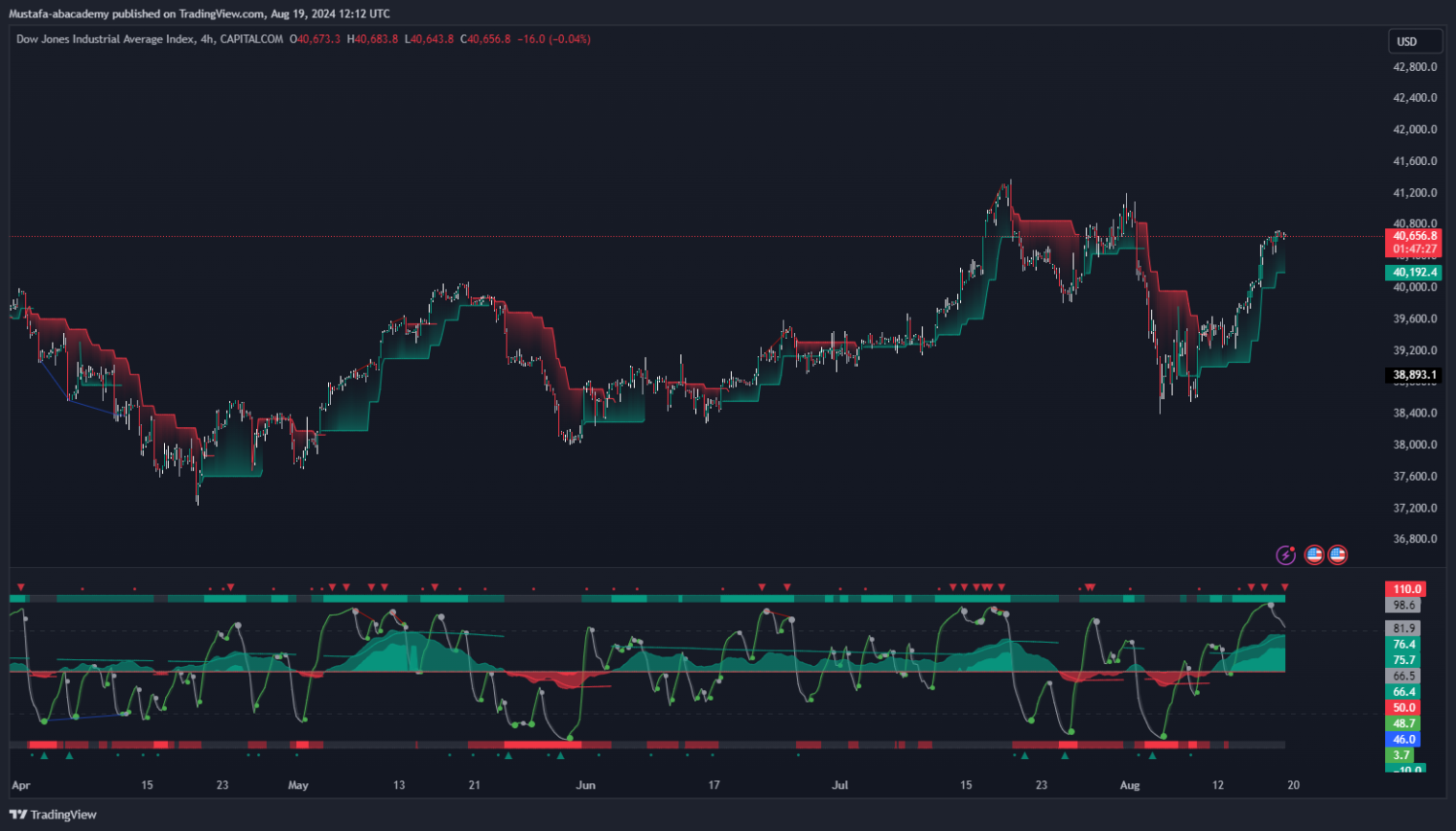This screenshot has width=1456, height=831.
Task: Click the gray oscillator dot at latest peak
Action: point(1271,605)
